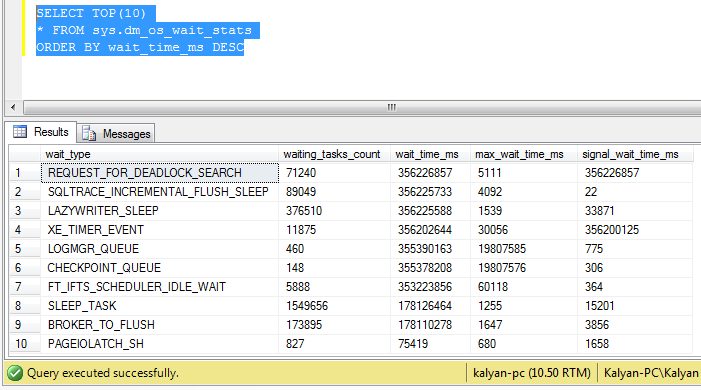
Task: Click the green query success checkmark icon
Action: (15, 373)
